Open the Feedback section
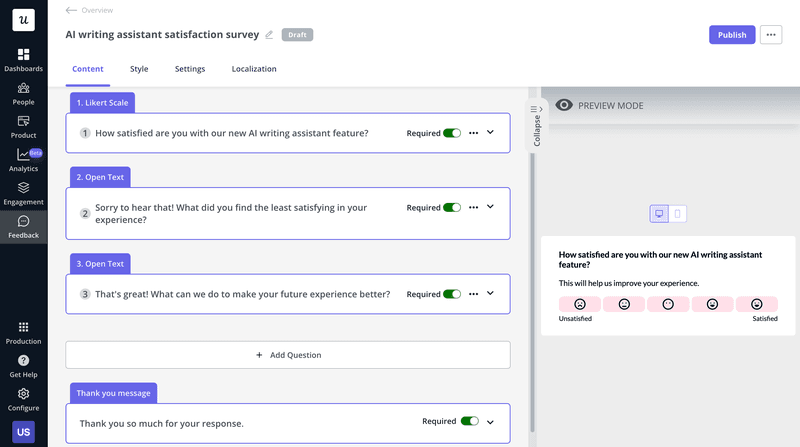The height and width of the screenshot is (447, 800). [23, 227]
